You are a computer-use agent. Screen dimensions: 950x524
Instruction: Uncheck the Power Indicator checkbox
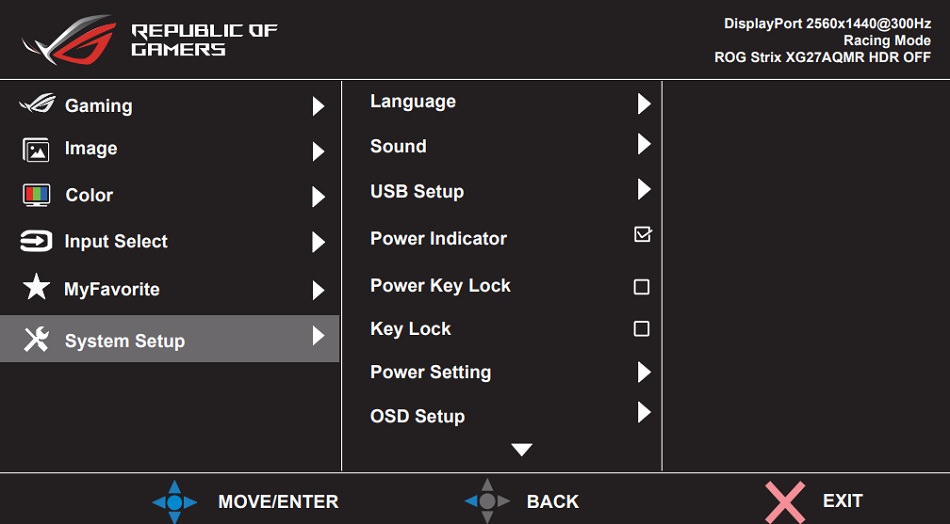642,235
